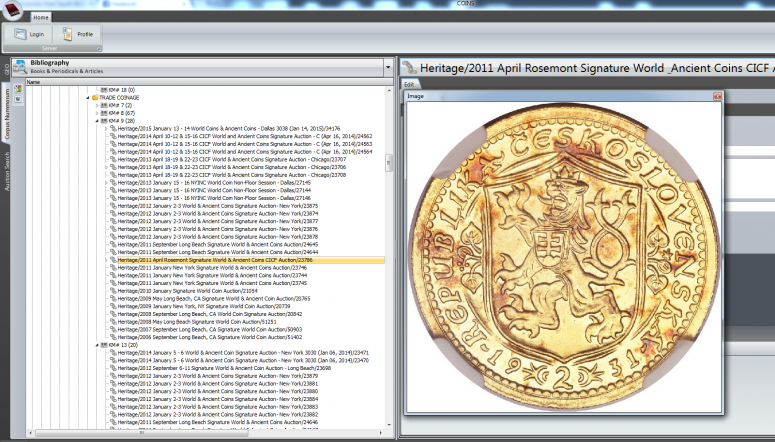The width and height of the screenshot is (775, 442).
Task: Click the TRADE COINAGE folder icon
Action: coord(95,98)
